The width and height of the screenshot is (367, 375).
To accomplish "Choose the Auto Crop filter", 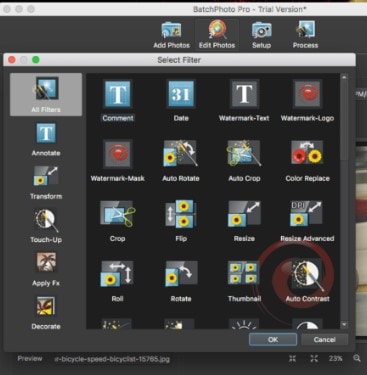I will coord(244,161).
